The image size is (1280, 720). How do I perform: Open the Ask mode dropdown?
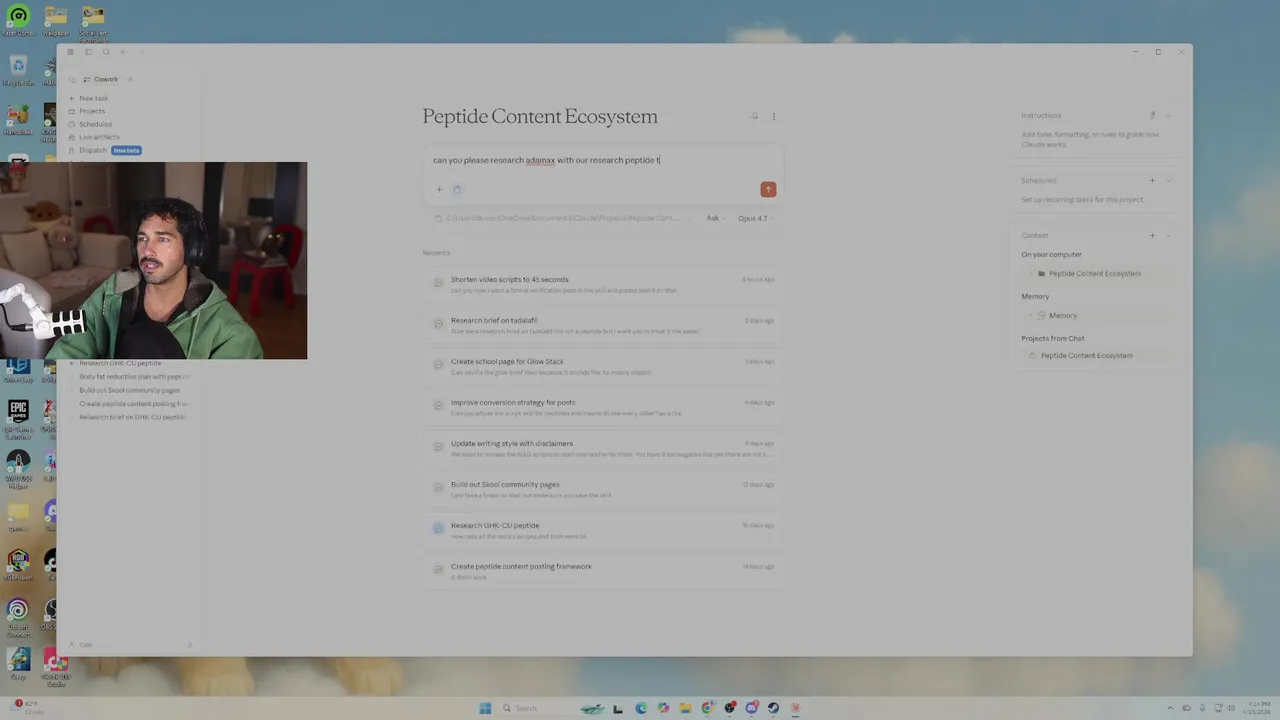tap(715, 218)
